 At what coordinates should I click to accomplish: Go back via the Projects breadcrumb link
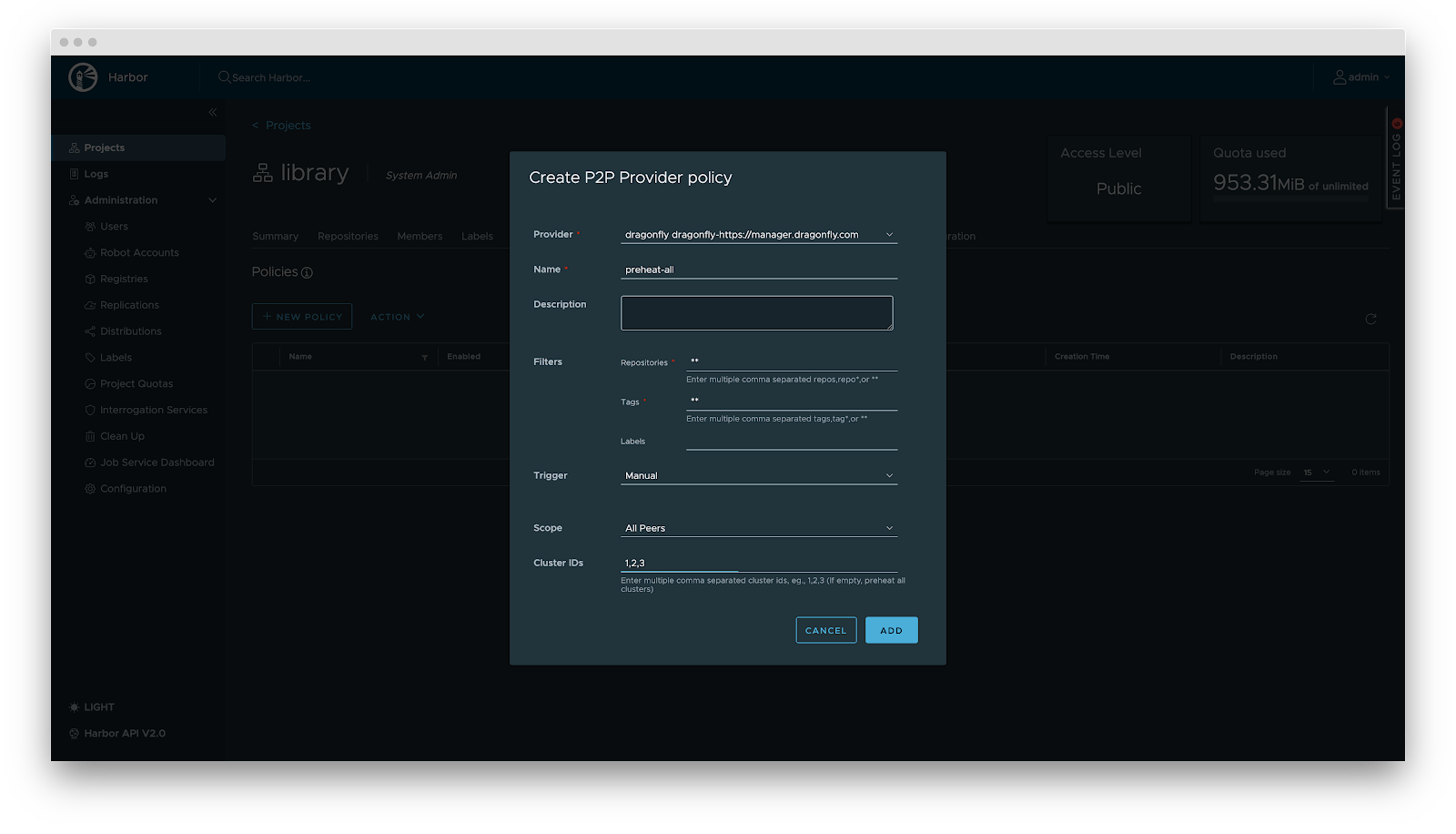tap(288, 126)
